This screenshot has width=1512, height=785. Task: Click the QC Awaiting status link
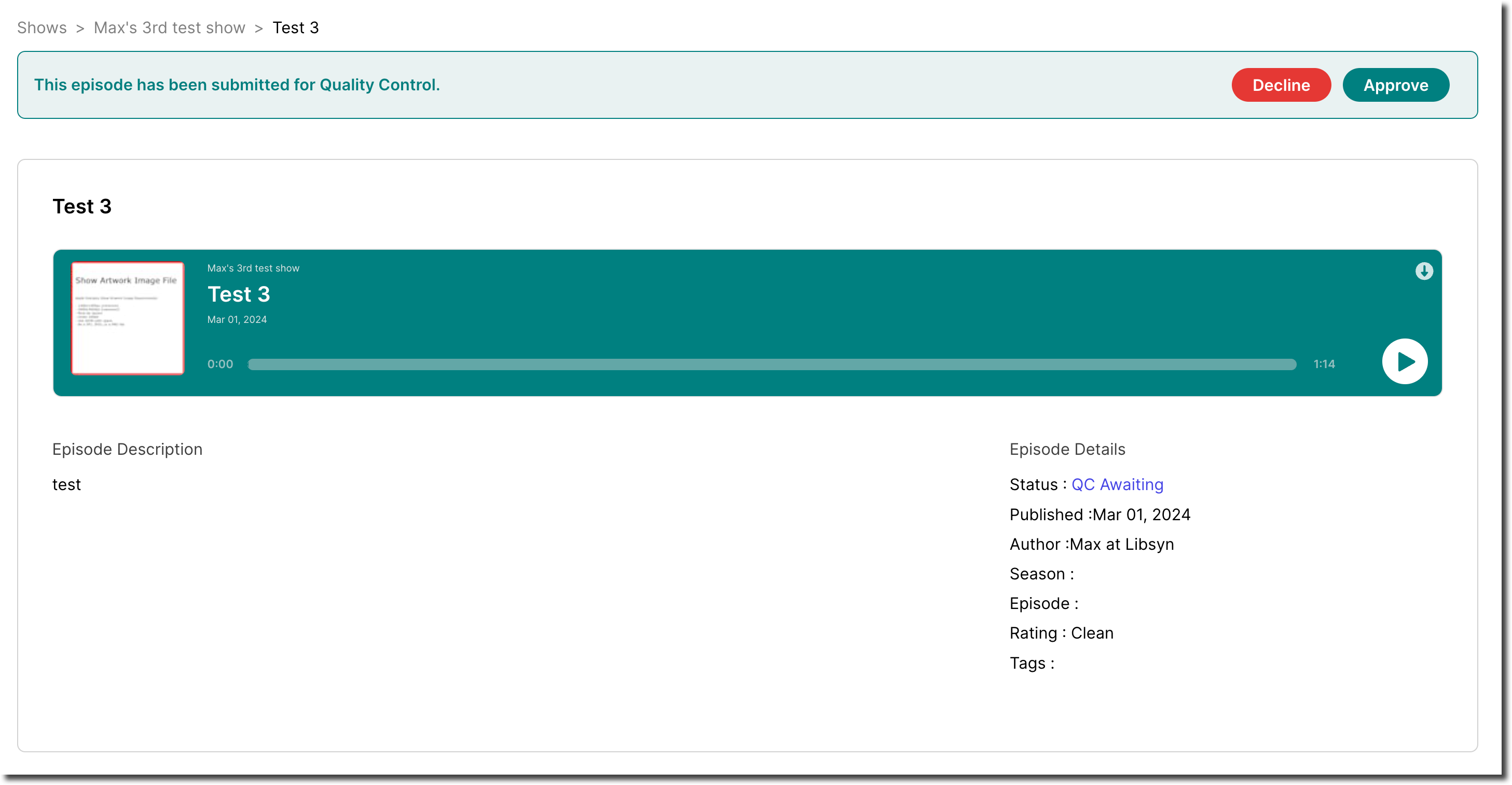(1117, 484)
